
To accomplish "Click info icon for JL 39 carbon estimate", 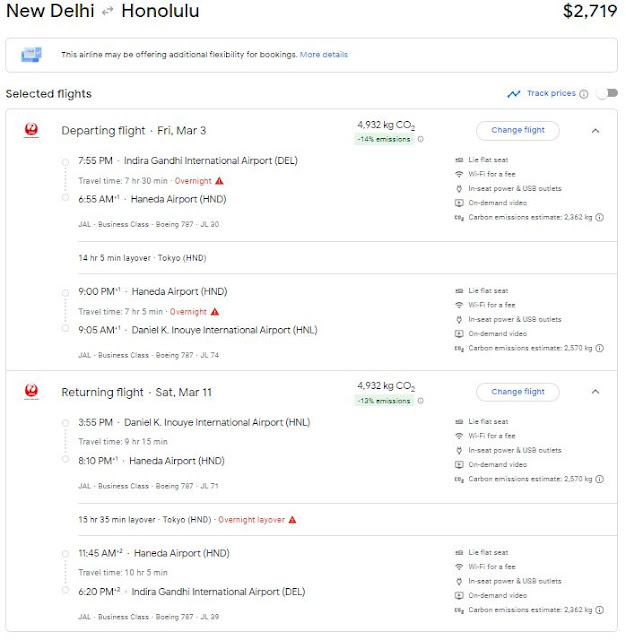I will pos(599,610).
